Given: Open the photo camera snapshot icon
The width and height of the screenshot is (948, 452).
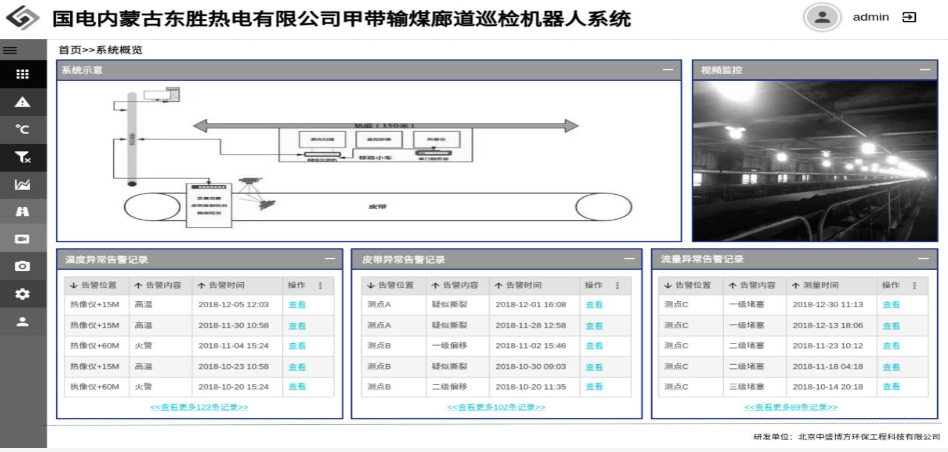Looking at the screenshot, I should [x=22, y=267].
